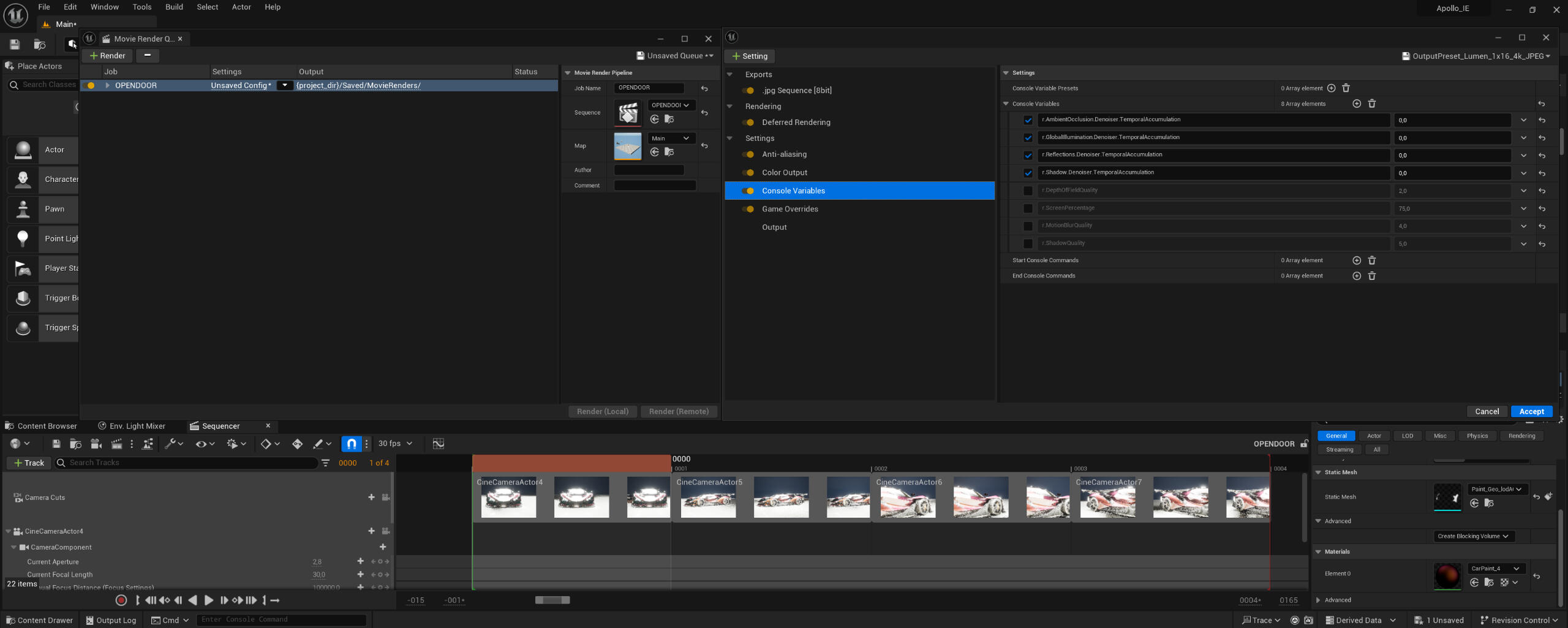Open the 30 fps frame rate dropdown
Viewport: 1568px width, 628px height.
pyautogui.click(x=395, y=444)
